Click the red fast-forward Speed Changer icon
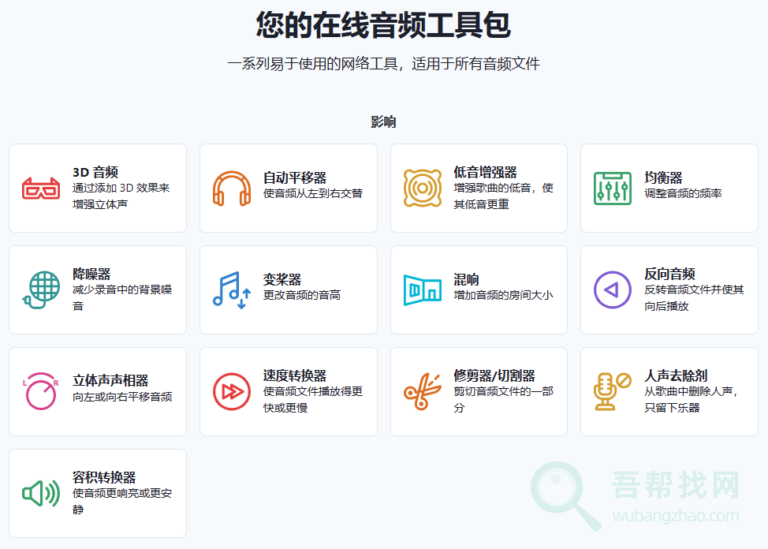 [x=232, y=392]
